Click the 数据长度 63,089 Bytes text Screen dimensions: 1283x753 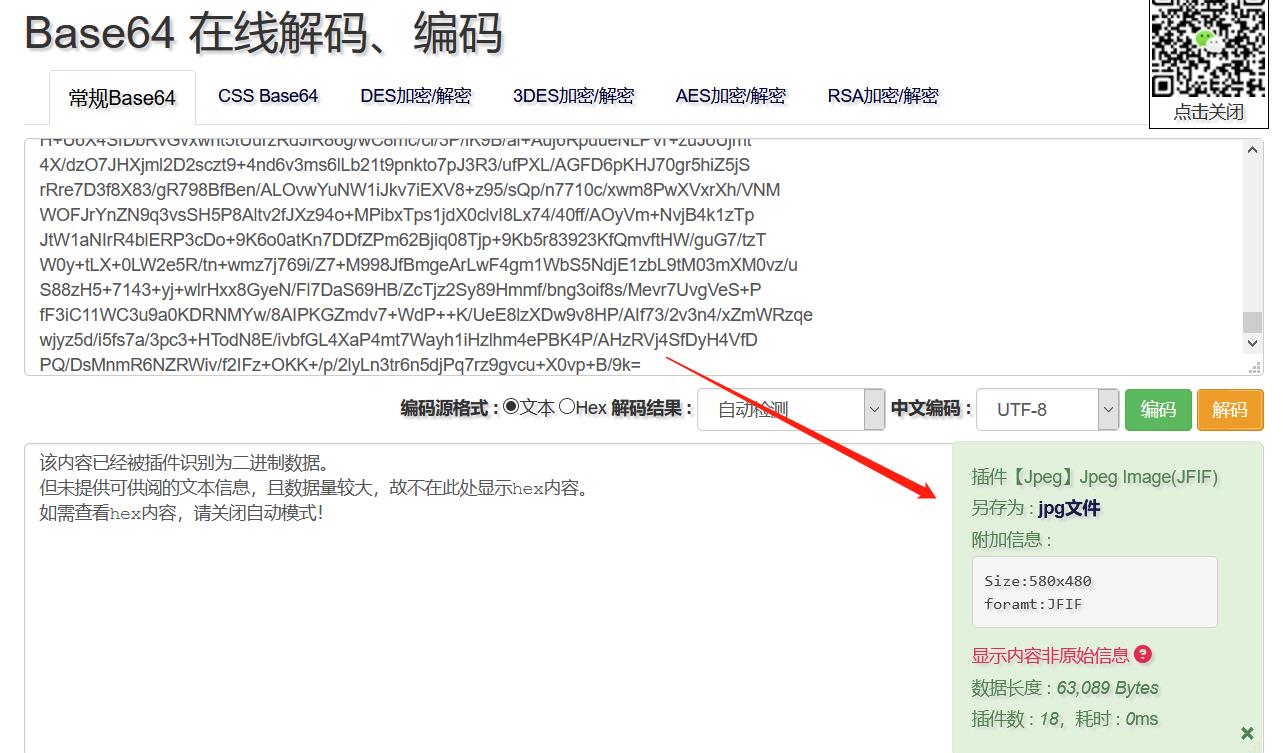click(1065, 688)
